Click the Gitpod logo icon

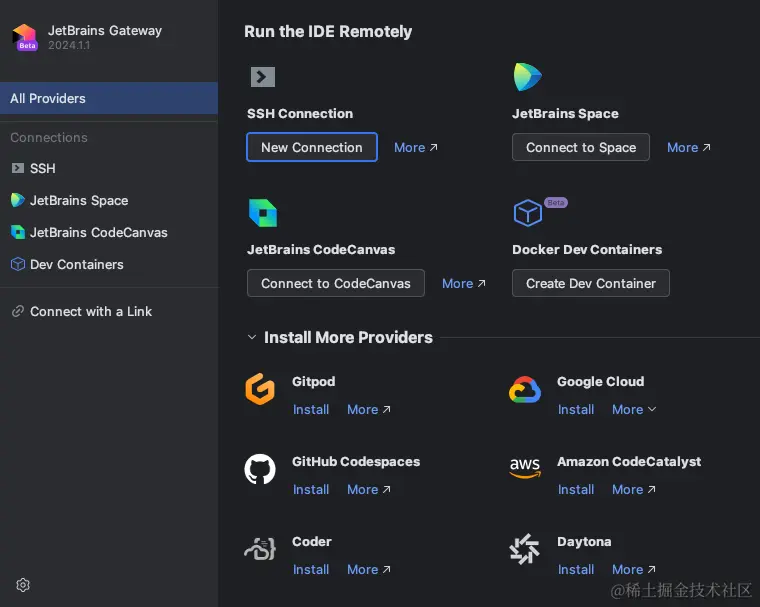coord(260,389)
